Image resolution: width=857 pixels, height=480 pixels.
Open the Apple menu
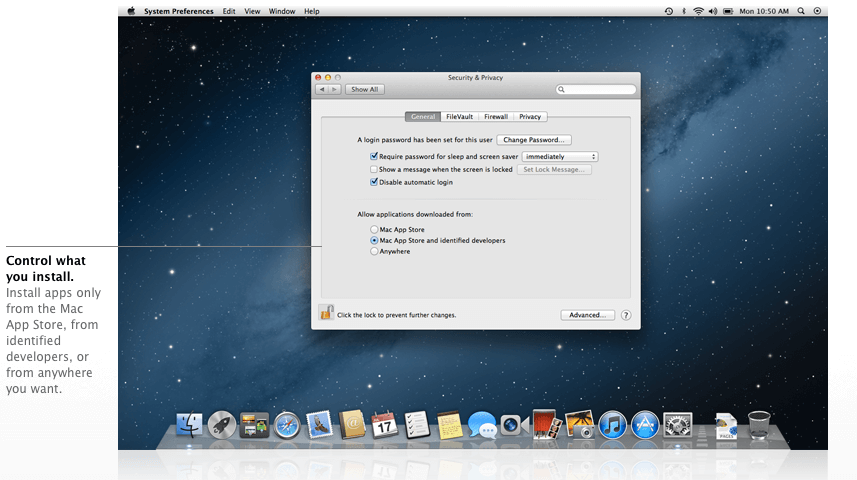coord(131,11)
